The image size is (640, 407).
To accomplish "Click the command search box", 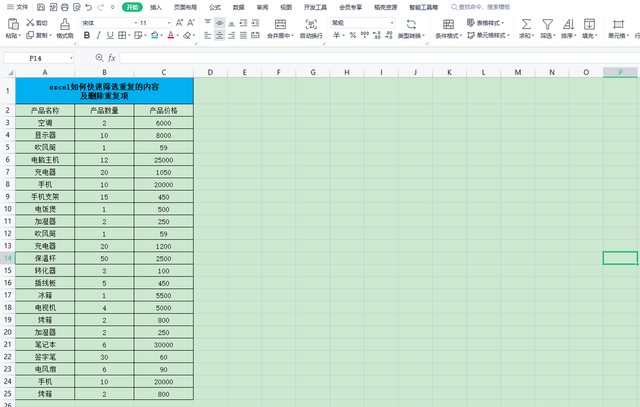I will [x=481, y=7].
